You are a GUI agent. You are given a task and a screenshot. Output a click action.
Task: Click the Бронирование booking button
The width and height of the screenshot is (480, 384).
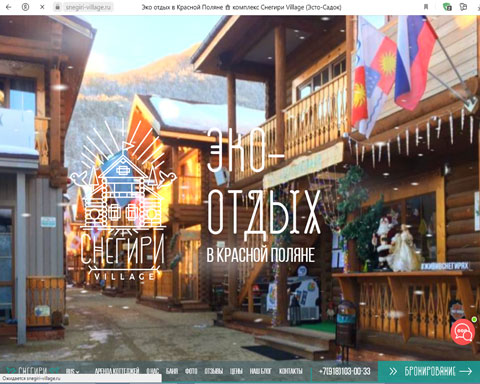[x=429, y=371]
